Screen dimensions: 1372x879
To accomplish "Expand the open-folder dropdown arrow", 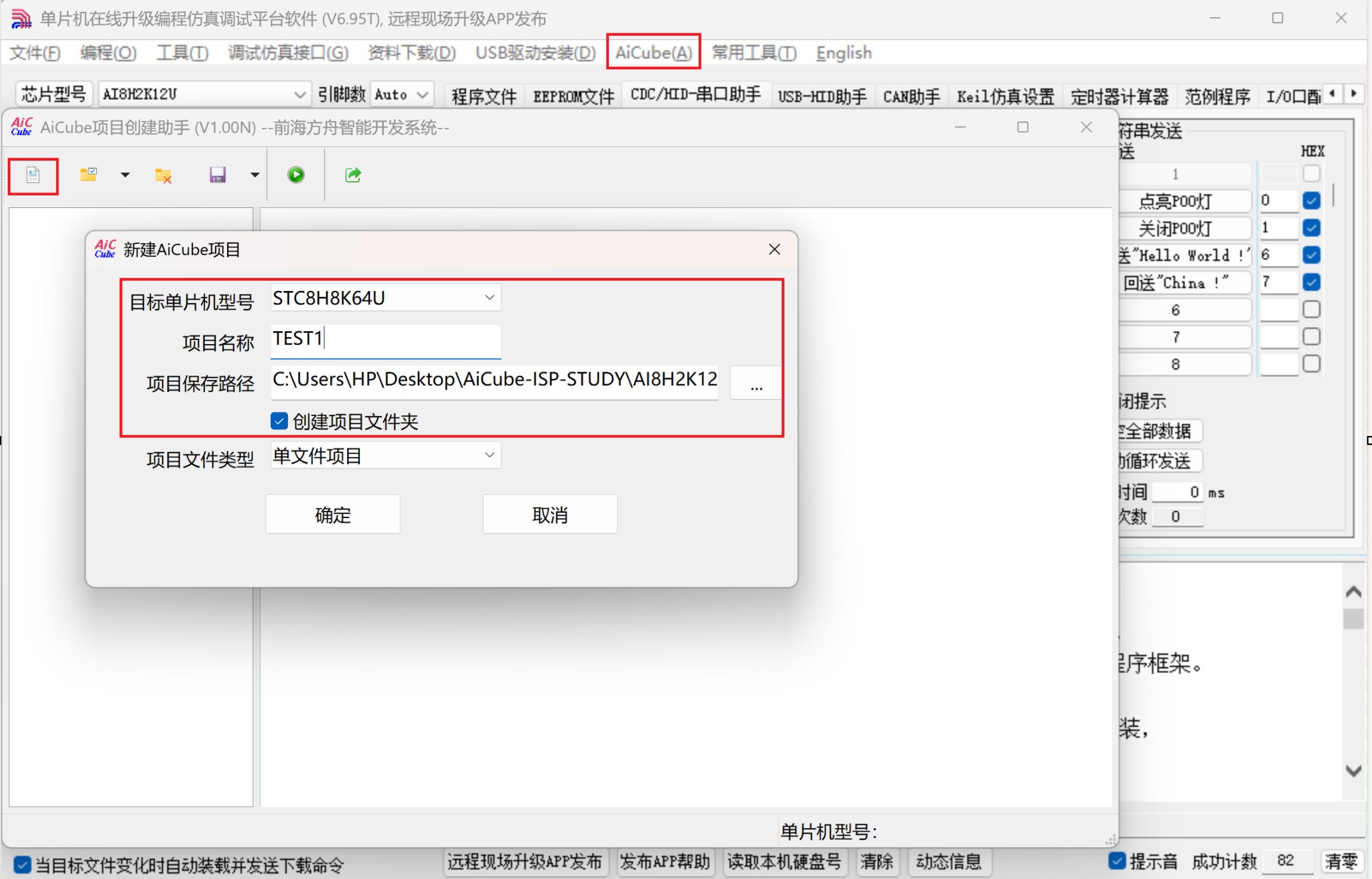I will pos(125,175).
